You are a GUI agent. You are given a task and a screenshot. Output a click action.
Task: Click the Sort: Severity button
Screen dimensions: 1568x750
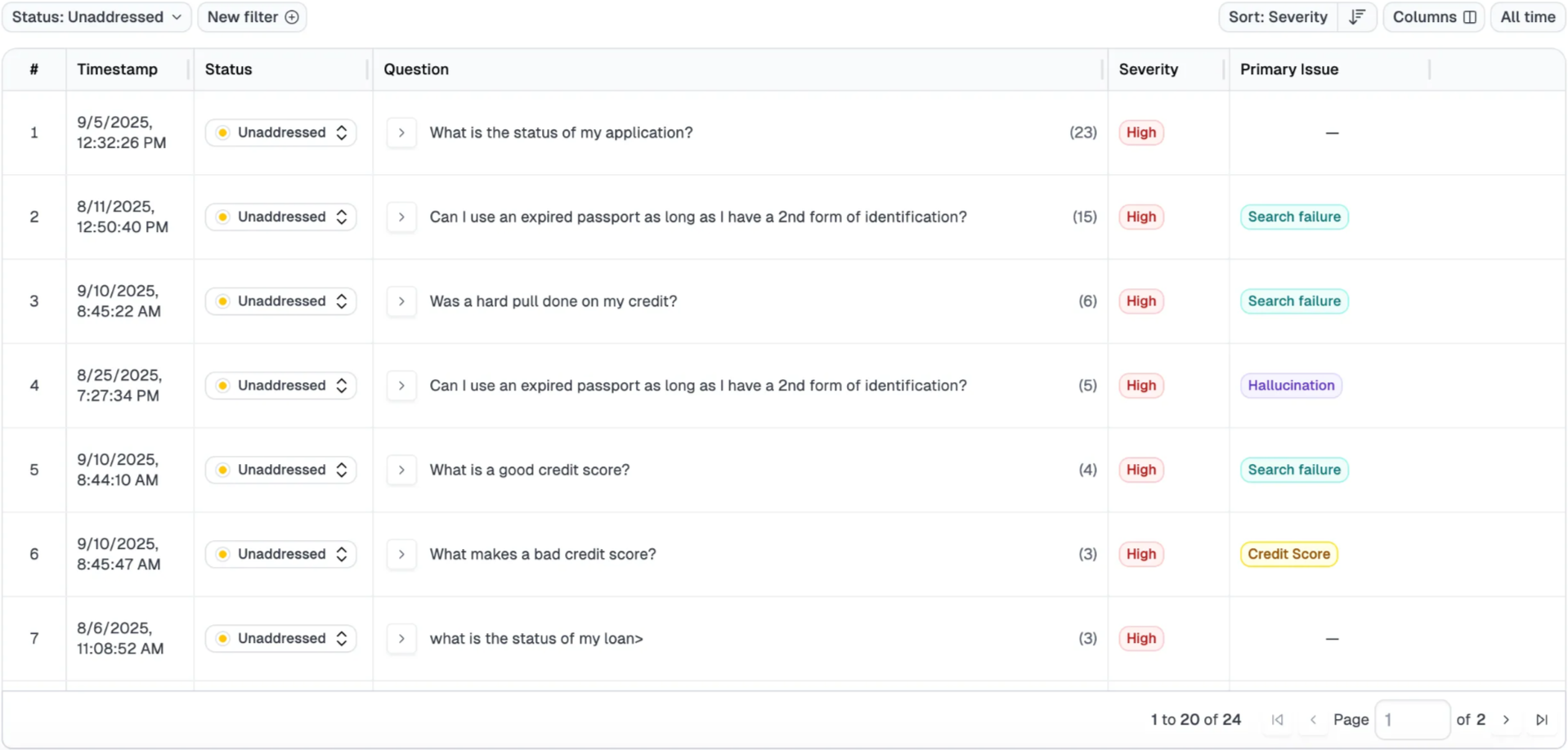[1278, 16]
